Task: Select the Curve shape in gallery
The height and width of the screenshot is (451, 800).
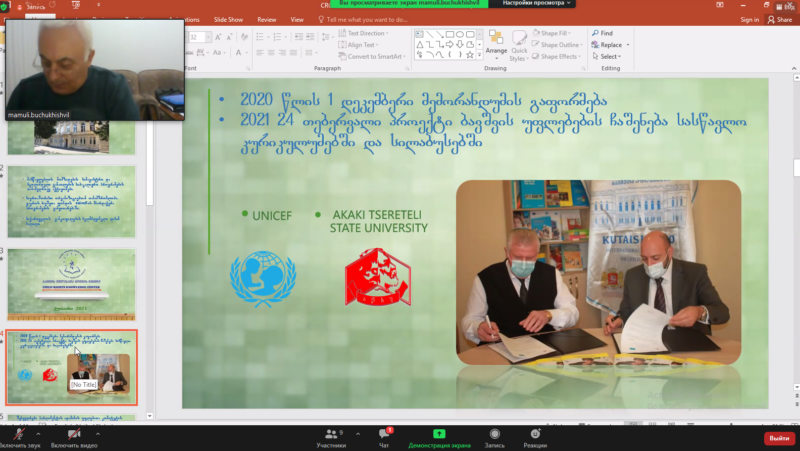Action: coord(440,55)
